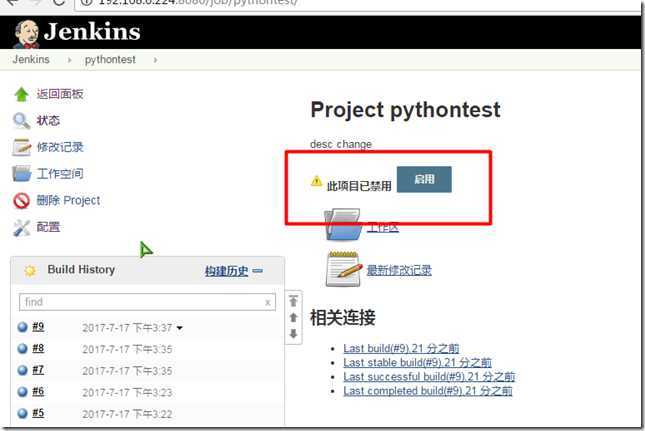Click the notepad changes icon in the sidebar
The width and height of the screenshot is (645, 431).
pos(21,147)
